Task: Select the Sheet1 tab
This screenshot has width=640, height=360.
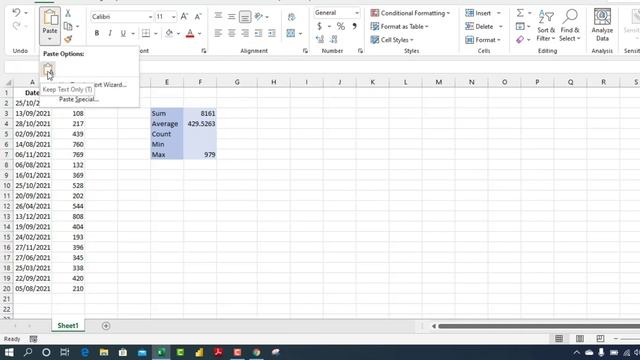Action: coord(68,326)
